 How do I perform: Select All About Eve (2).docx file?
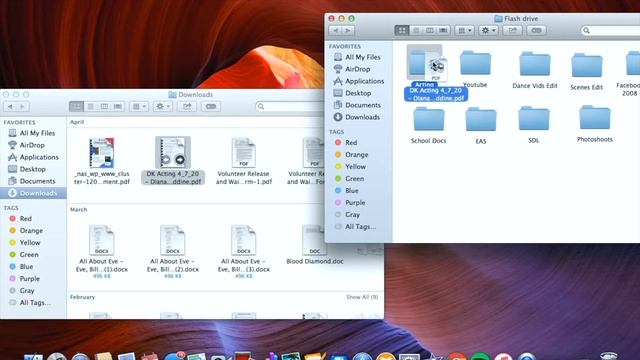click(173, 240)
